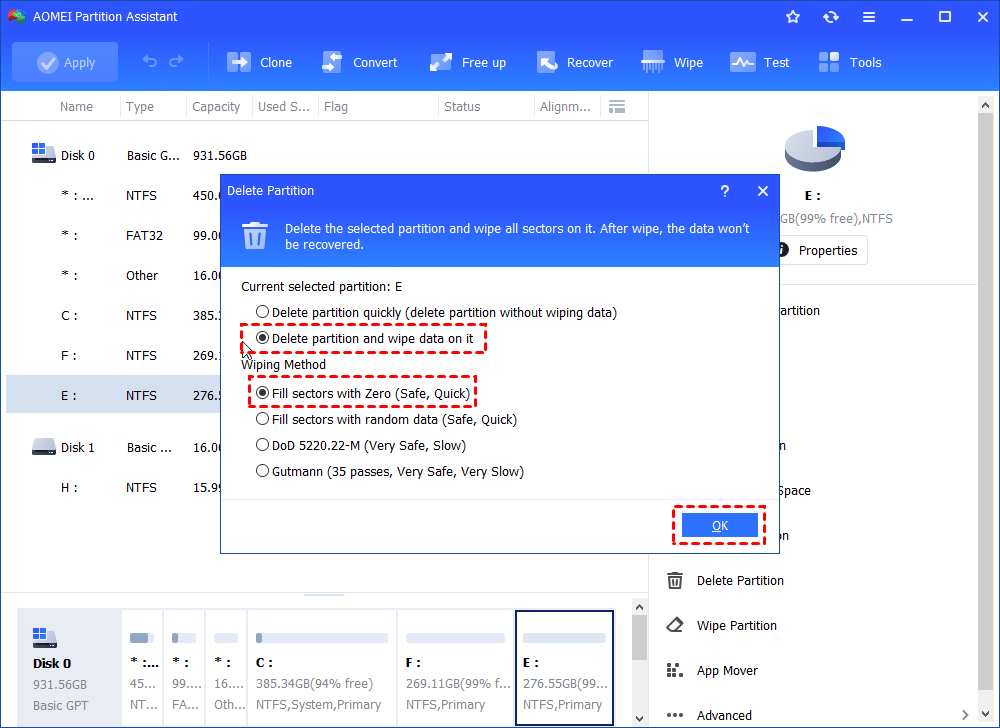This screenshot has height=728, width=1000.
Task: Click the Advanced three dots icon
Action: [675, 715]
